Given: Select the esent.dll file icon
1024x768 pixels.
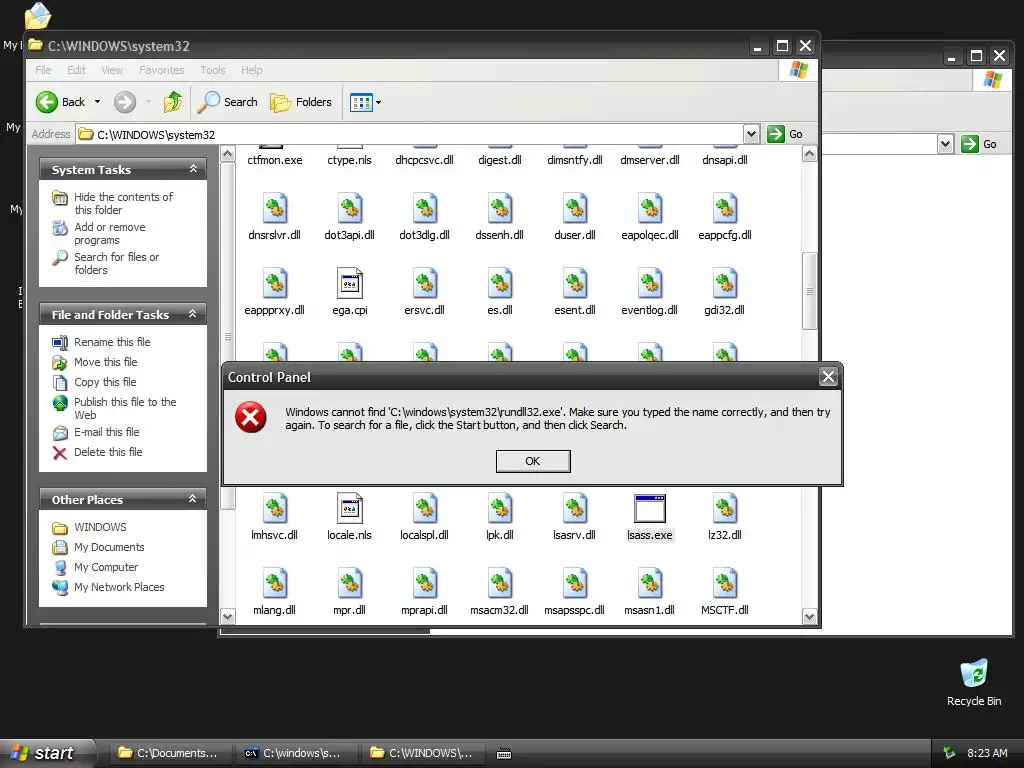Looking at the screenshot, I should 575,284.
